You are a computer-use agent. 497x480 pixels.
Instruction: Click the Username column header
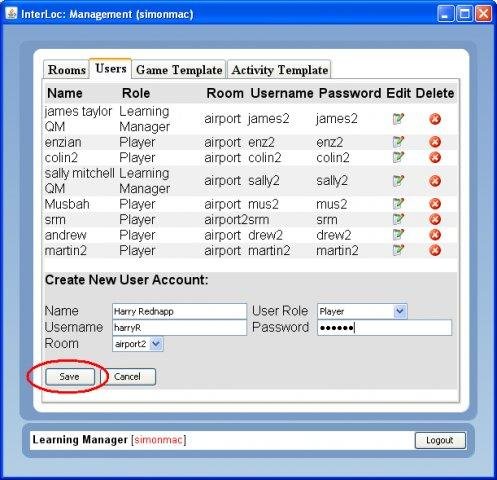pyautogui.click(x=282, y=93)
